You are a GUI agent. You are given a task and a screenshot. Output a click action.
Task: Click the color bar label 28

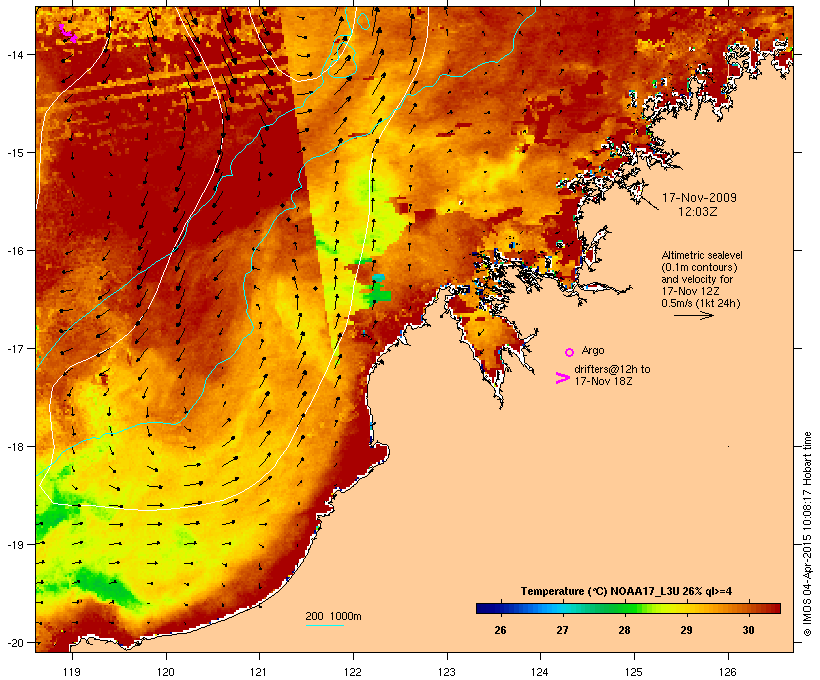click(x=624, y=630)
